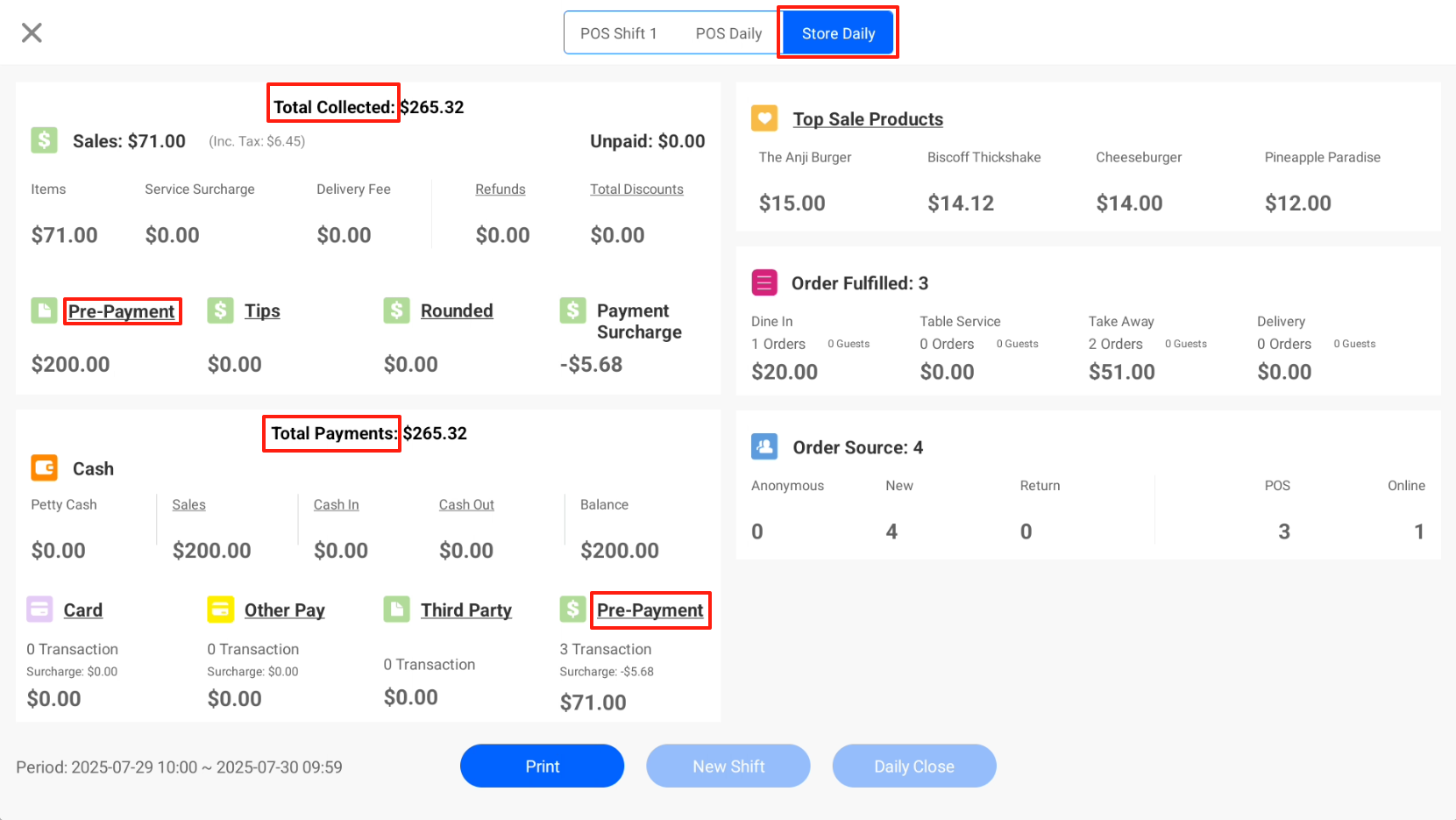
Task: Open the Third Party link
Action: (x=466, y=610)
